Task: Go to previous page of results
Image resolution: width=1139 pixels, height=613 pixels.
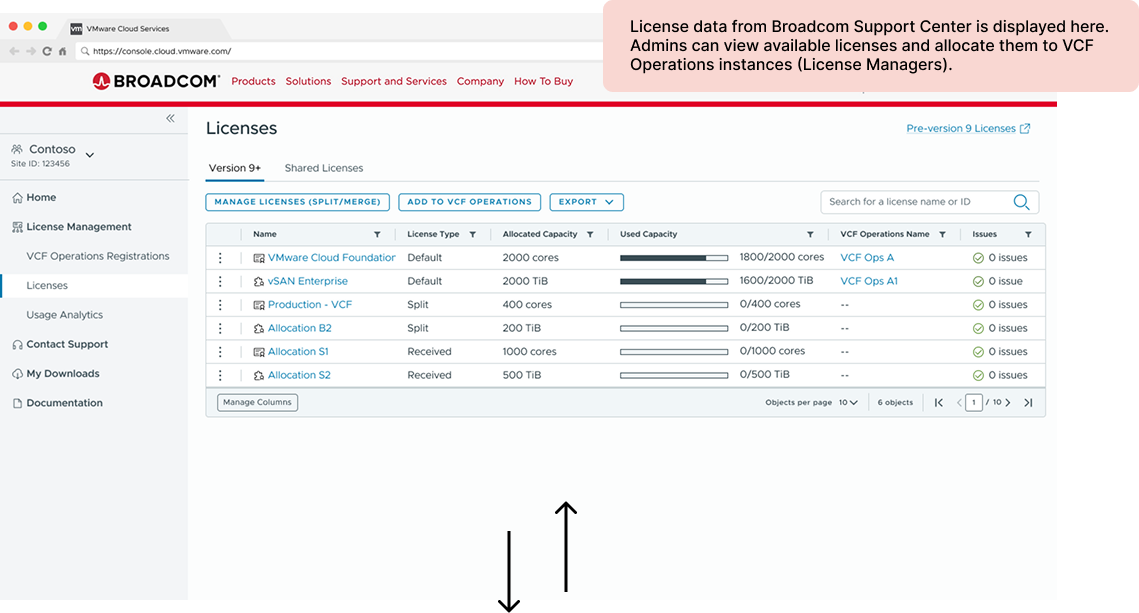Action: point(959,402)
